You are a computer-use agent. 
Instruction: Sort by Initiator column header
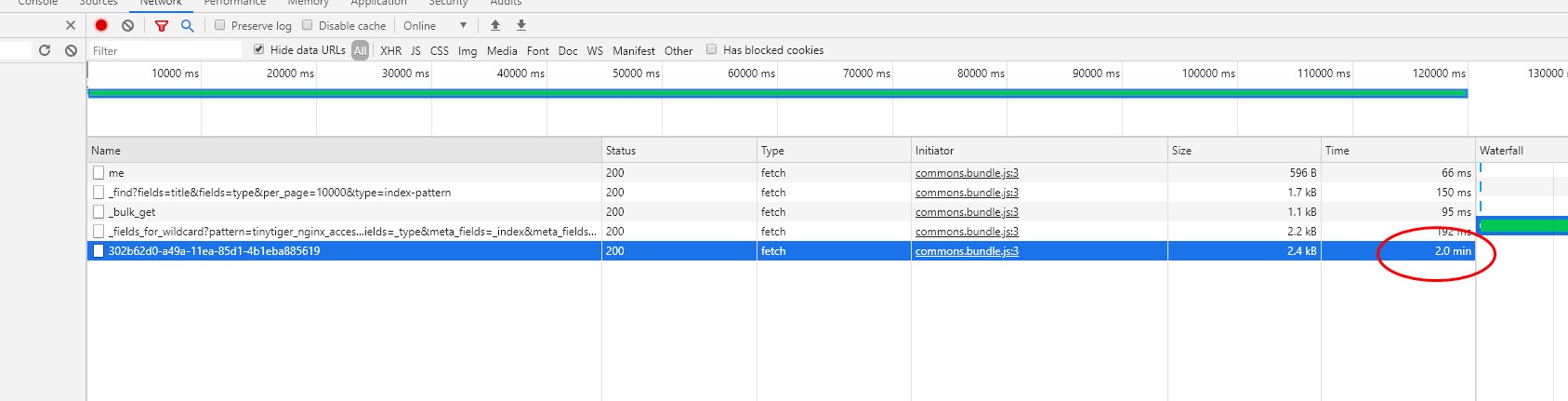tap(1039, 150)
